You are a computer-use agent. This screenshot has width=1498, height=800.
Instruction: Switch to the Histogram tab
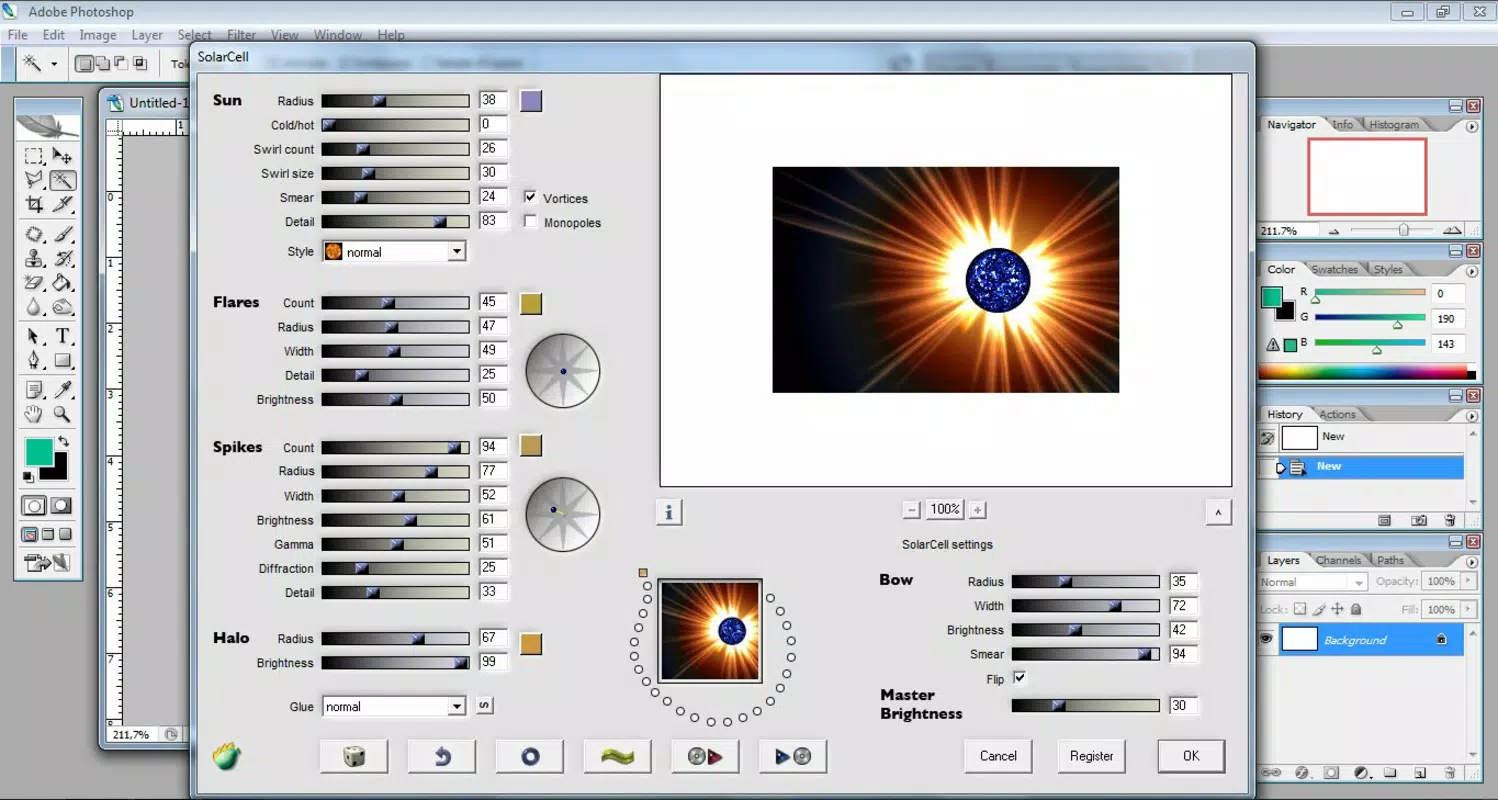[x=1394, y=125]
